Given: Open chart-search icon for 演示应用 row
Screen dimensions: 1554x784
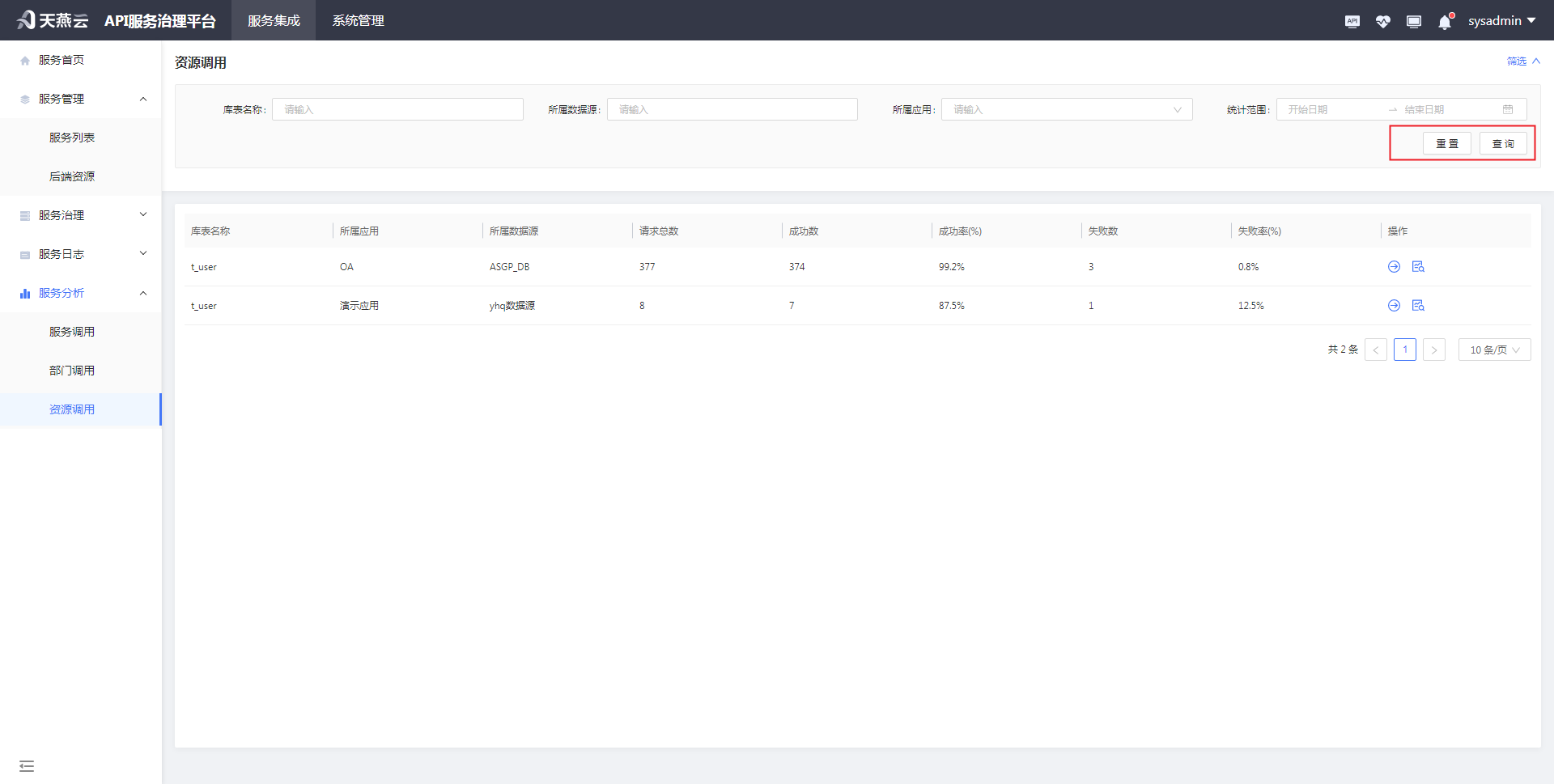Looking at the screenshot, I should pos(1418,306).
